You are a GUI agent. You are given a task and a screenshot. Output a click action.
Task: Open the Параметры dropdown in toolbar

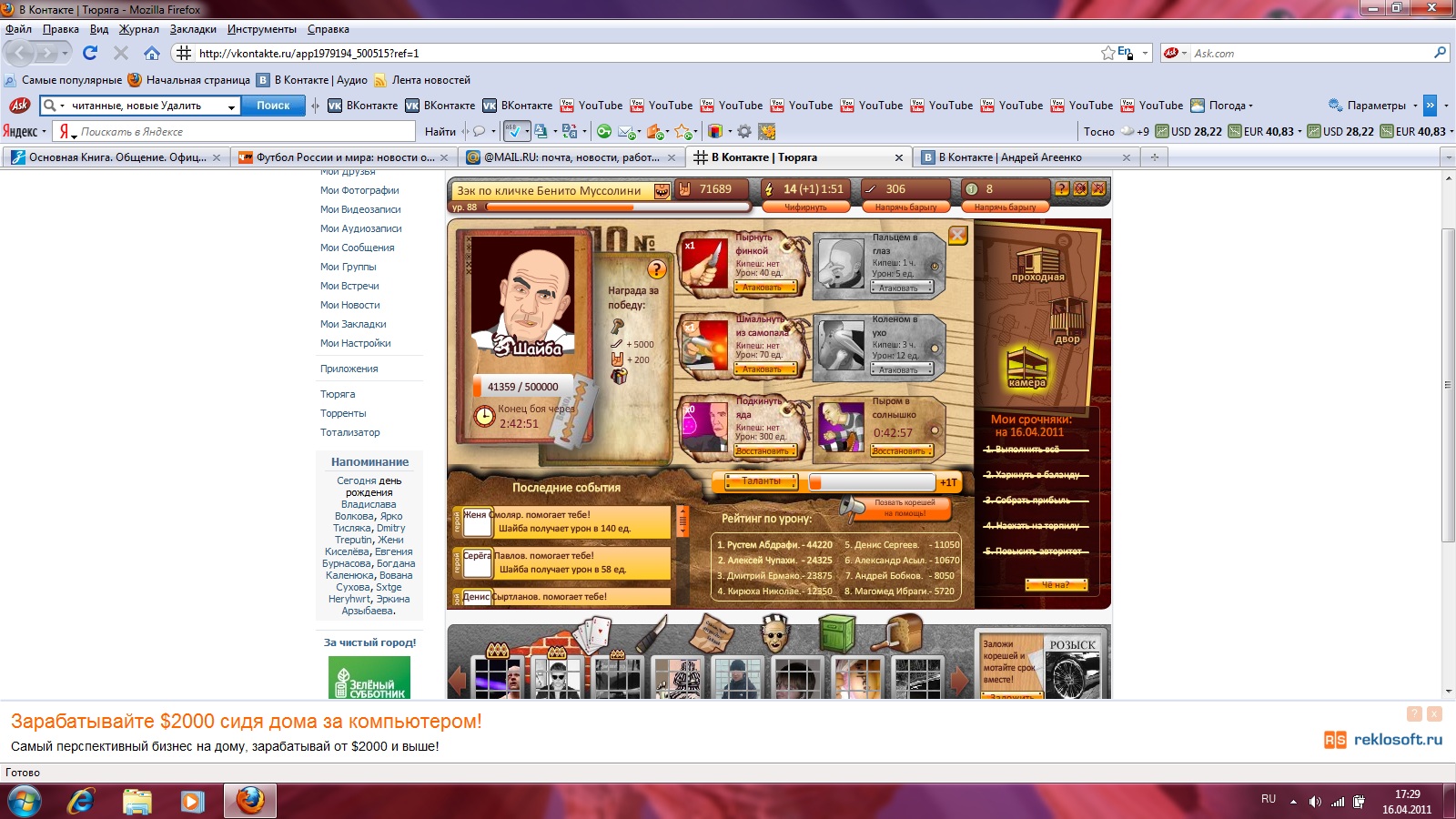pyautogui.click(x=1373, y=106)
